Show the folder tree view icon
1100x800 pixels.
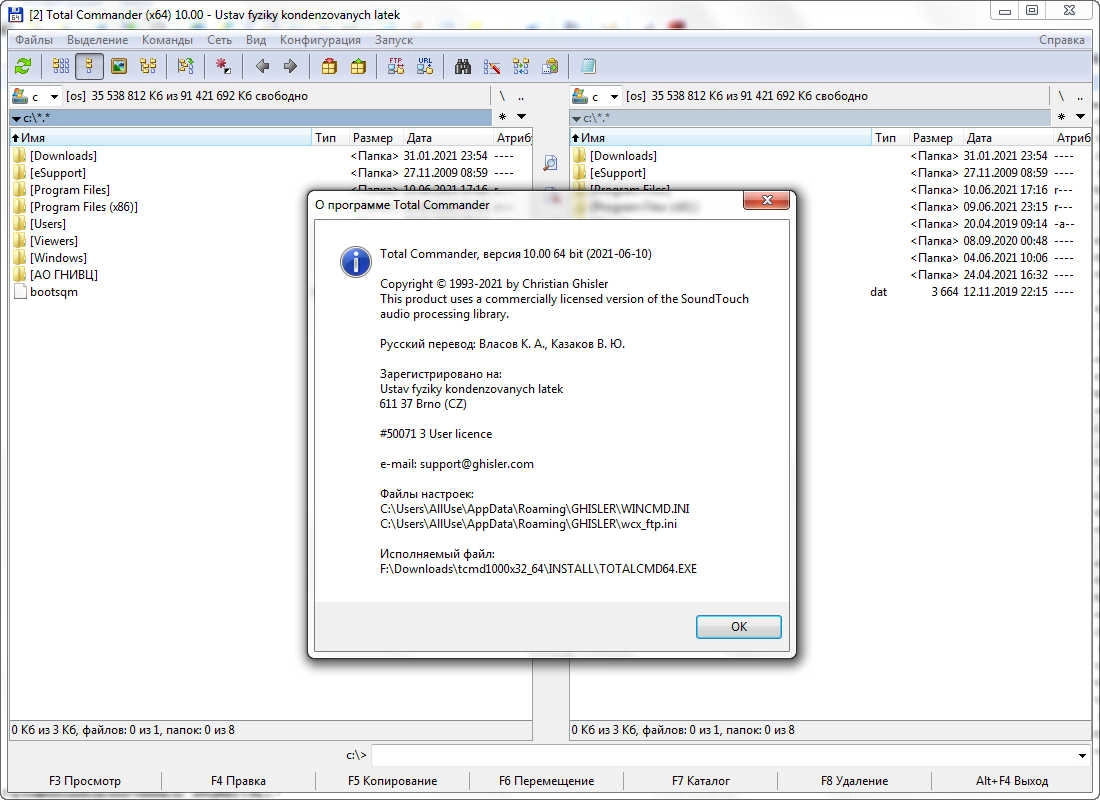[148, 67]
